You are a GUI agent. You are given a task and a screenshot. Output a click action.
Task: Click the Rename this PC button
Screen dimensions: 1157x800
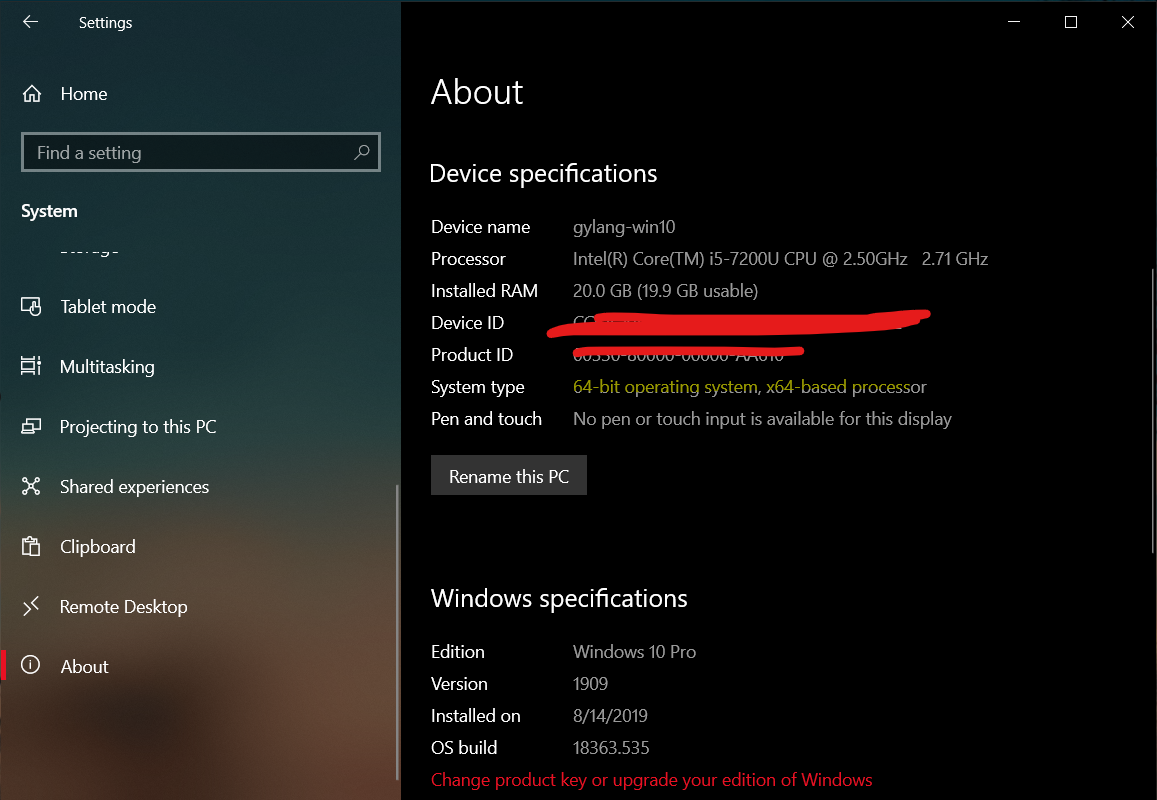[x=509, y=476]
